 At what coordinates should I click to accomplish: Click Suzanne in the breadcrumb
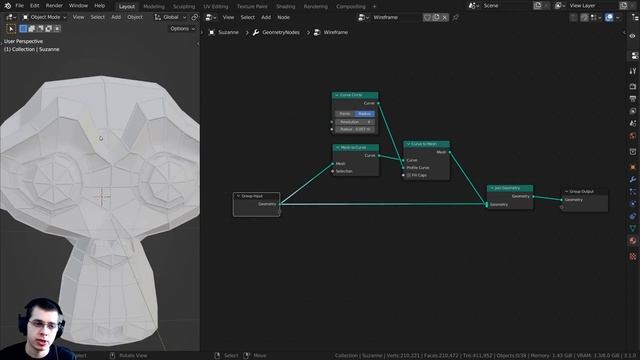[x=228, y=32]
